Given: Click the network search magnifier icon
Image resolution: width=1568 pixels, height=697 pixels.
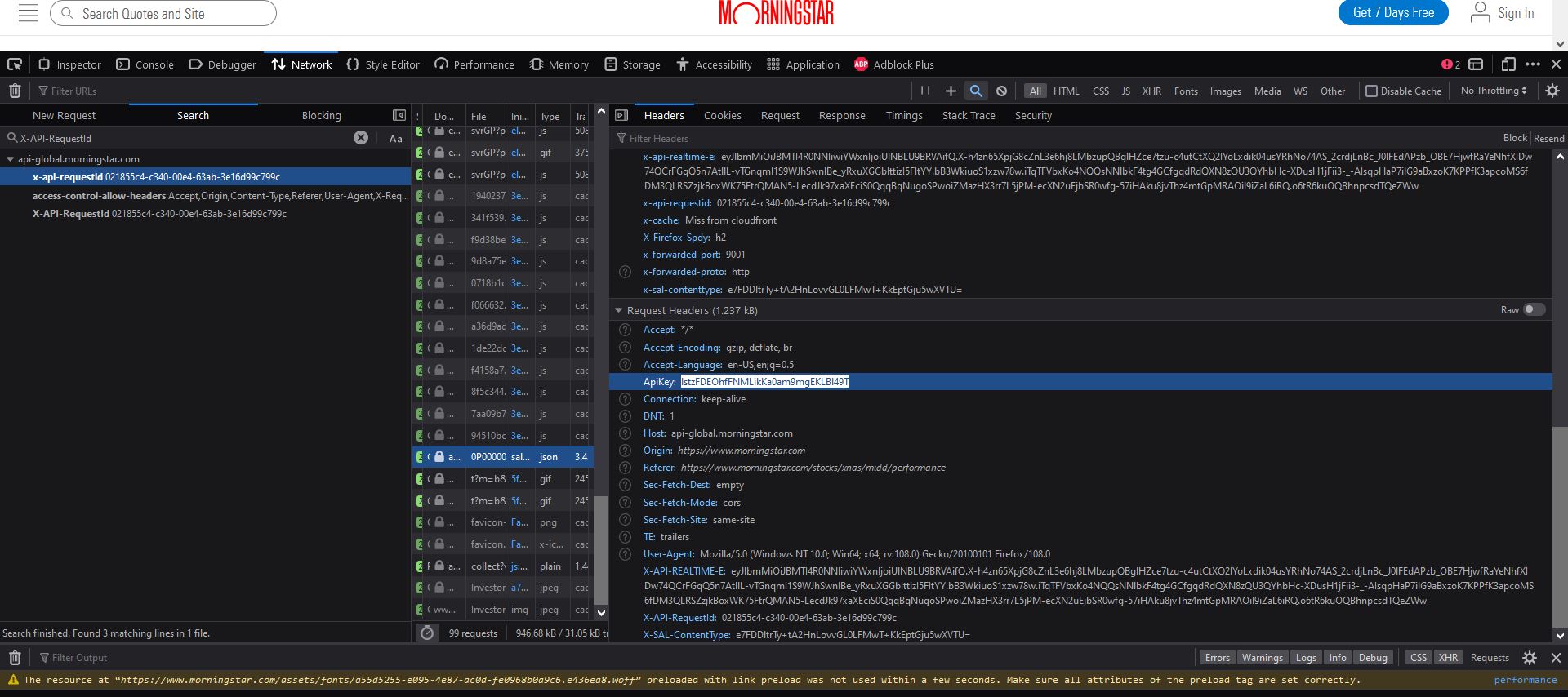Looking at the screenshot, I should point(975,91).
